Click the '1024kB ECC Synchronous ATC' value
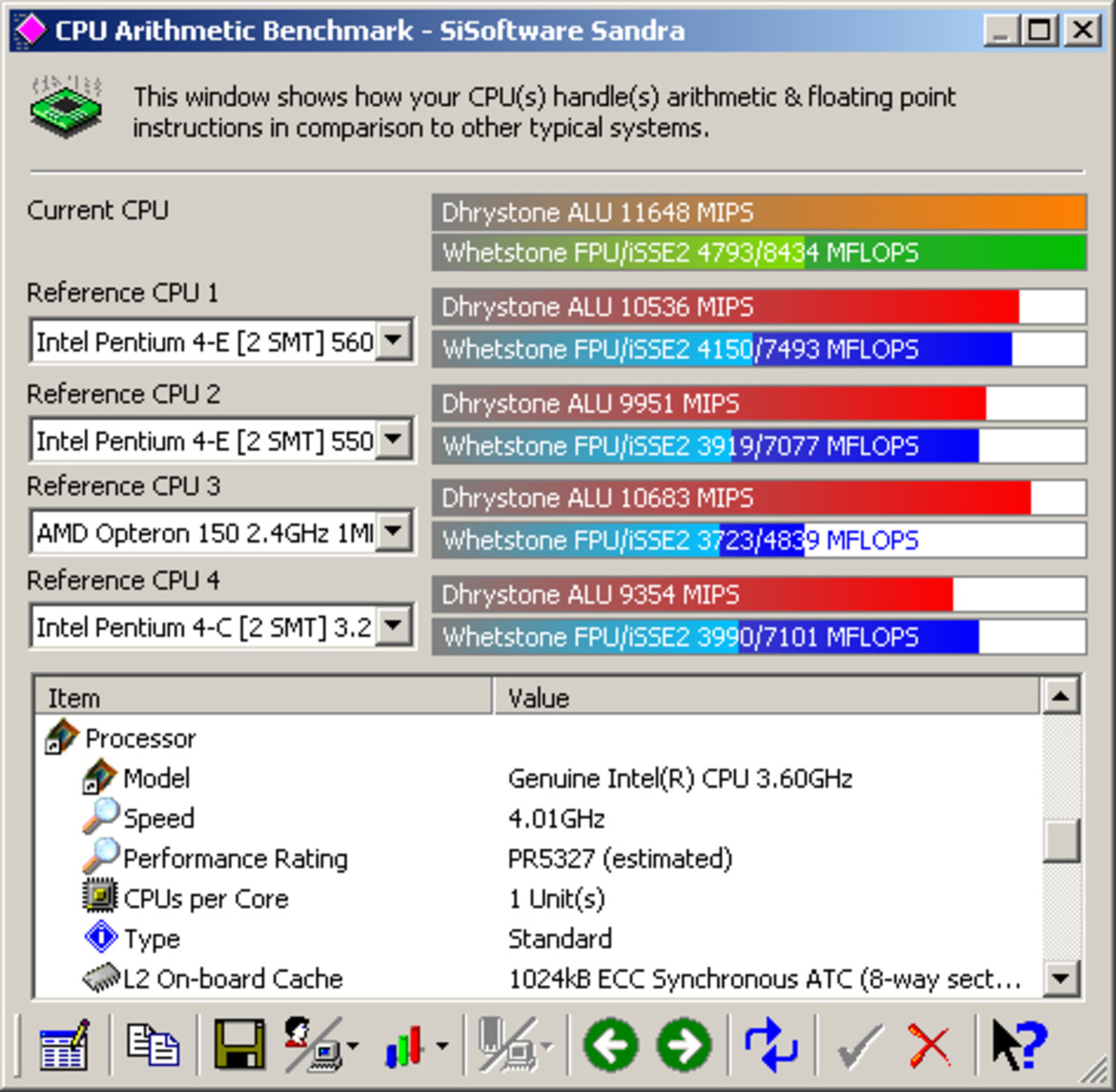The height and width of the screenshot is (1092, 1116). [764, 979]
